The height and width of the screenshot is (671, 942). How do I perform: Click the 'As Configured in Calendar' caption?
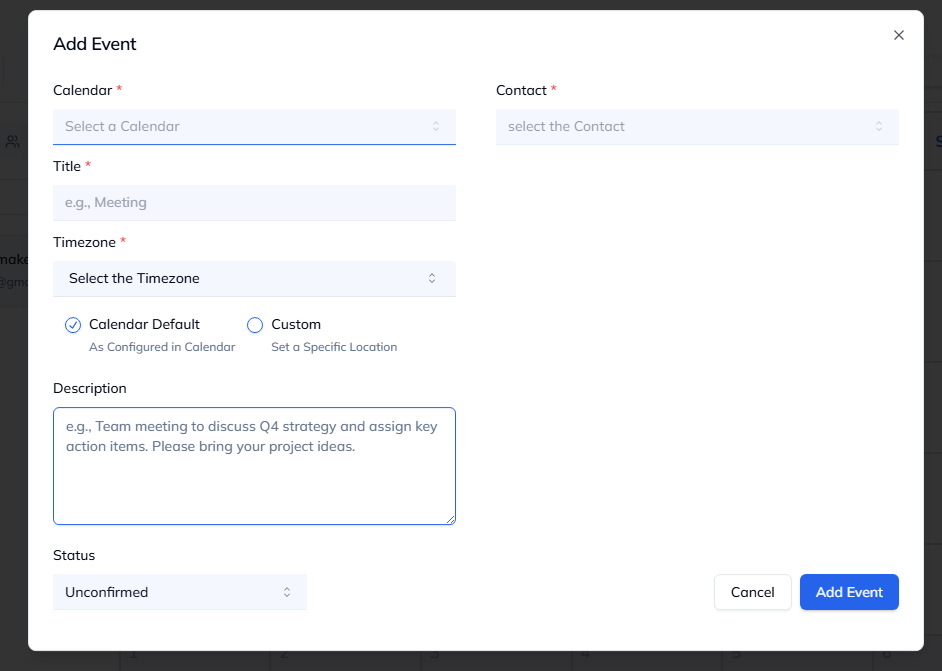[x=162, y=347]
